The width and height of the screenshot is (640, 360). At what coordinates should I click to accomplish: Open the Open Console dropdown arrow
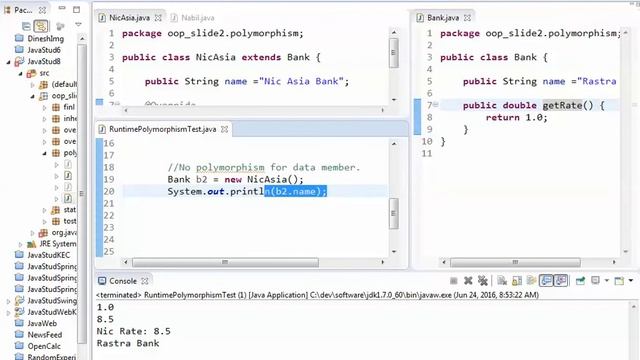pyautogui.click(x=631, y=281)
